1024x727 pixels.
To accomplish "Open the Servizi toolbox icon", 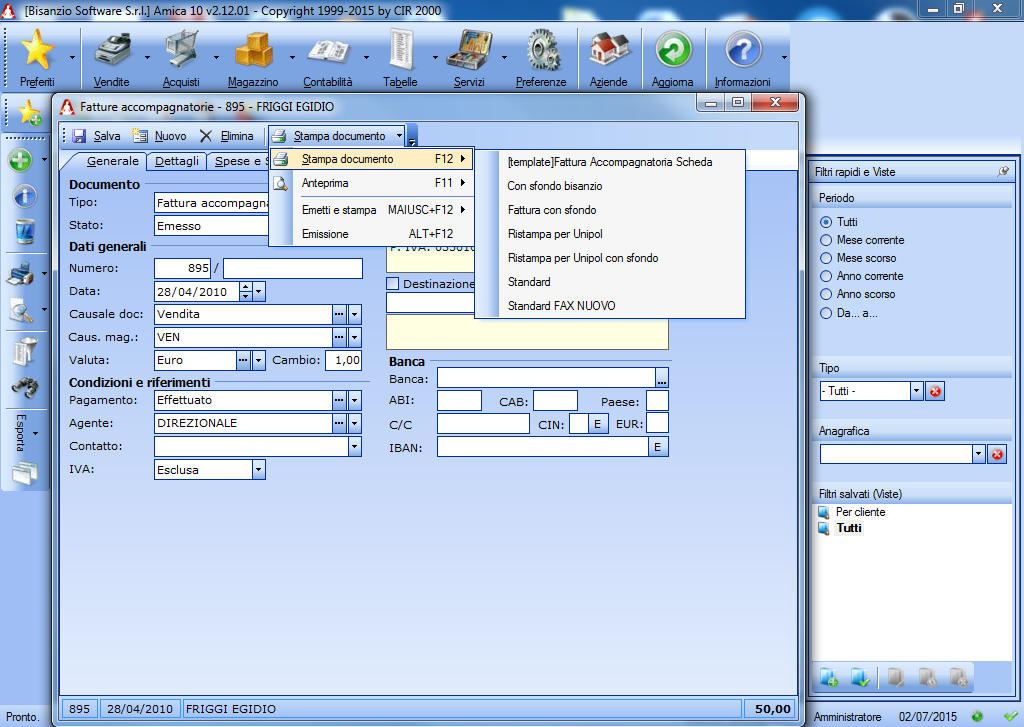I will click(x=469, y=51).
